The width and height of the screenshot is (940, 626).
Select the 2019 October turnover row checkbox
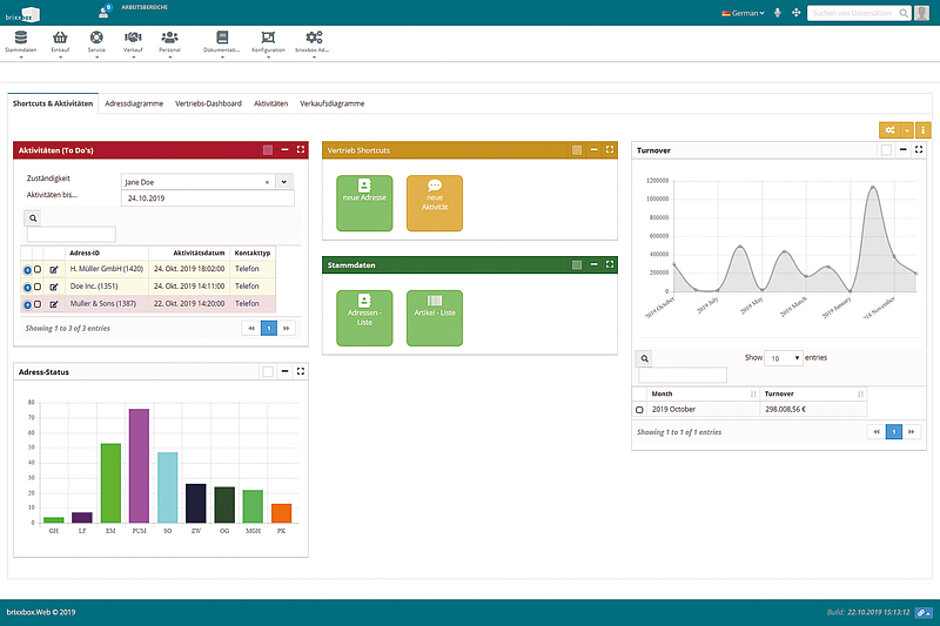pos(640,410)
